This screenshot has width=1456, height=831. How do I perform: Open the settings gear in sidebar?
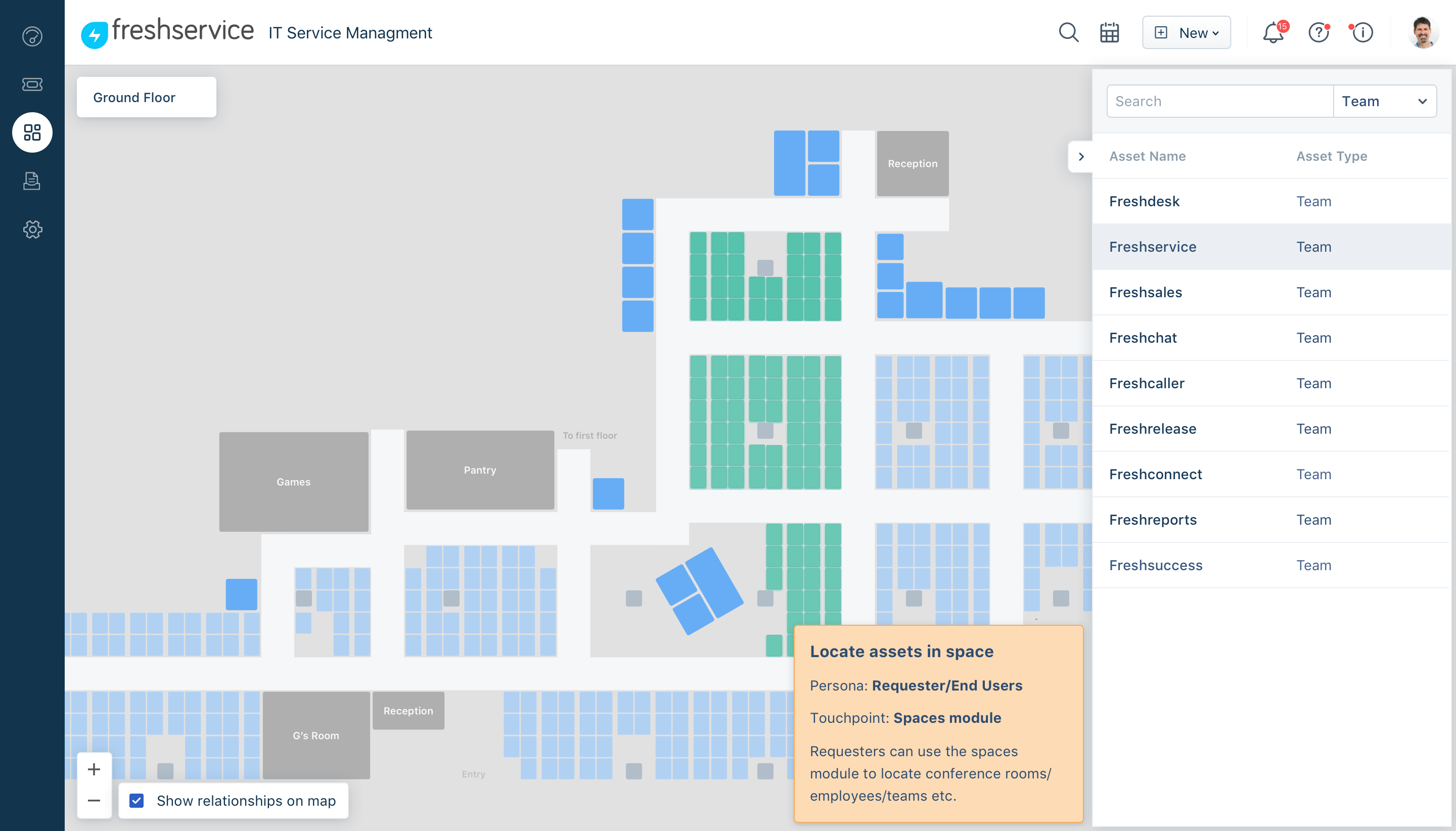click(x=32, y=229)
